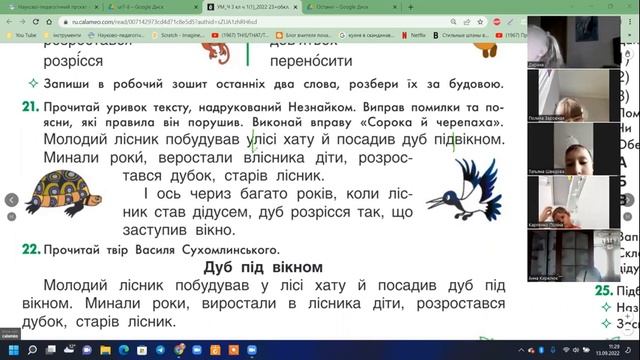640x360 pixels.
Task: Click the zoom magnifier icon in address bar
Action: (x=453, y=22)
